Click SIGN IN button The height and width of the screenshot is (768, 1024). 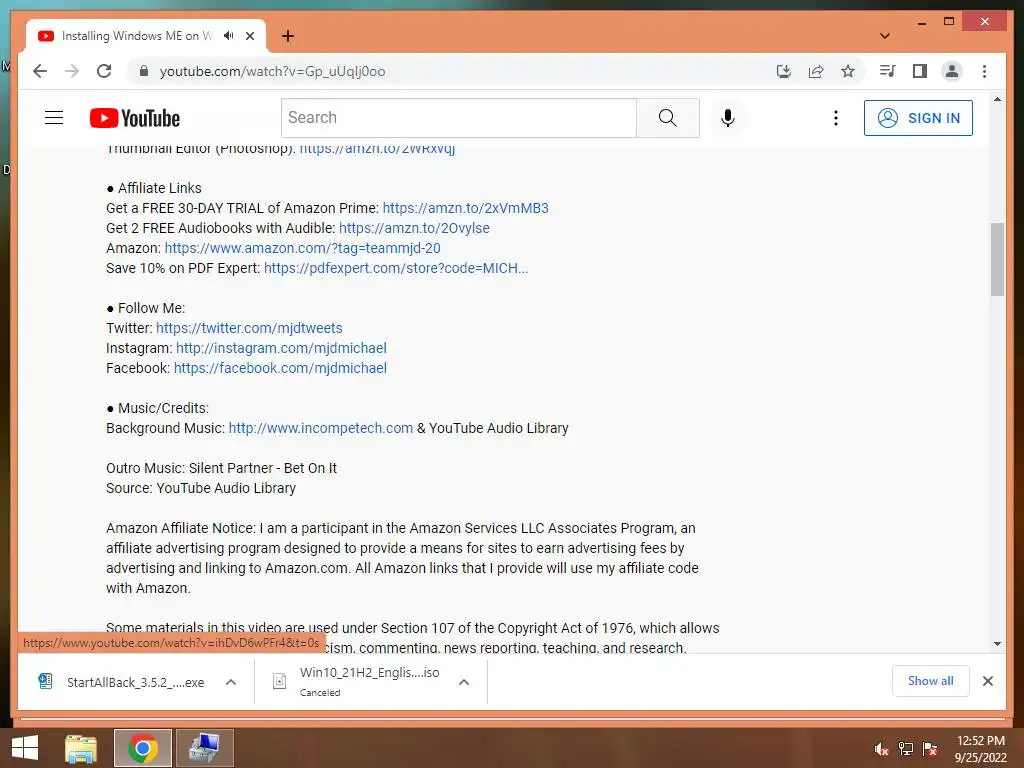(918, 118)
